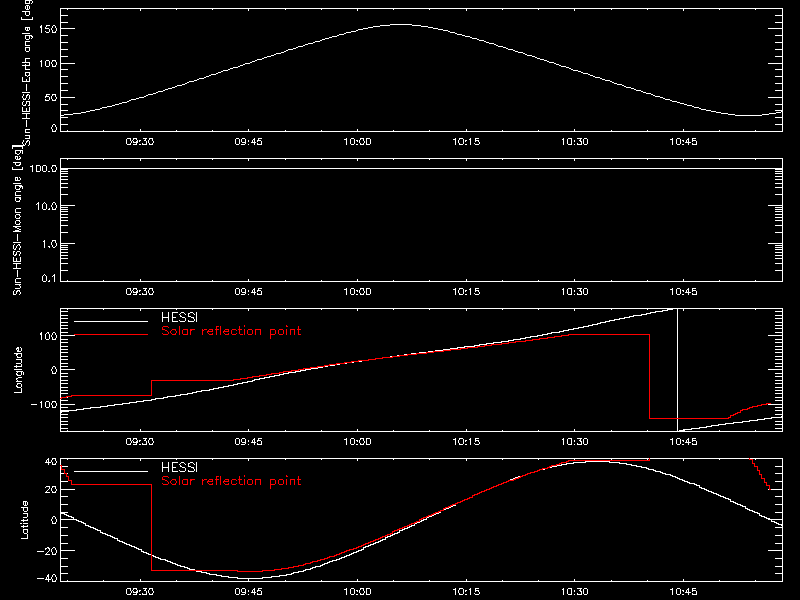Click red legend line in Longitude plot
Image resolution: width=800 pixels, height=600 pixels.
coord(111,335)
